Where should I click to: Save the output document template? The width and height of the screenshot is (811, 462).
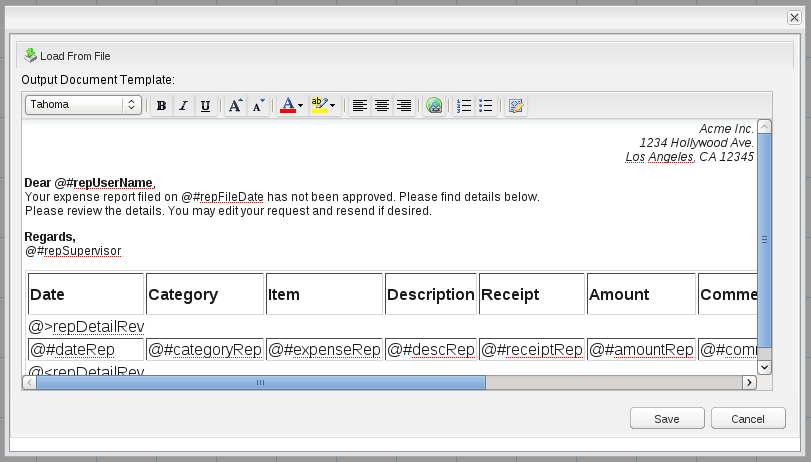pos(666,418)
